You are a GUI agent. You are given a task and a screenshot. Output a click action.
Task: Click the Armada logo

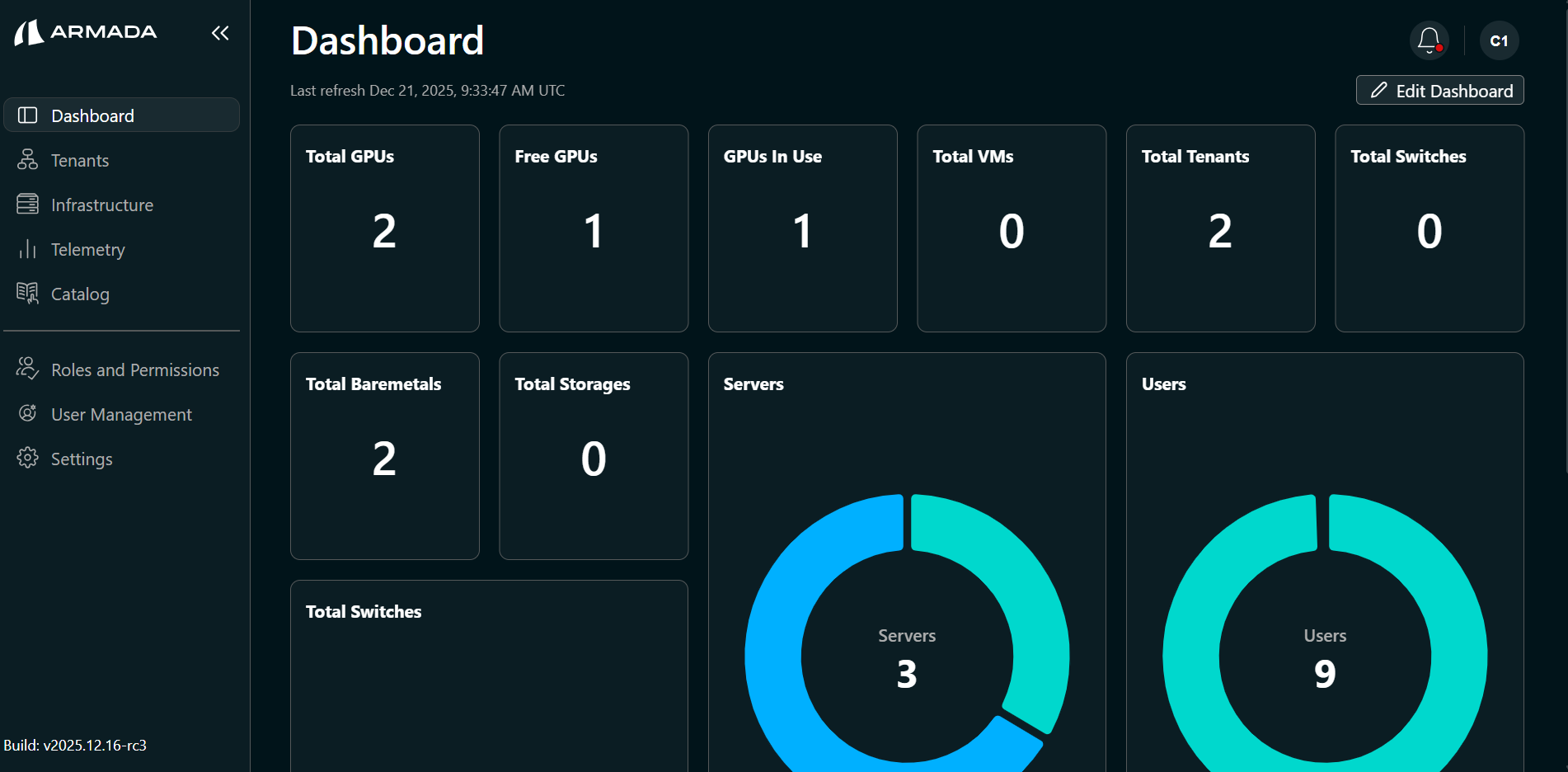(x=85, y=32)
